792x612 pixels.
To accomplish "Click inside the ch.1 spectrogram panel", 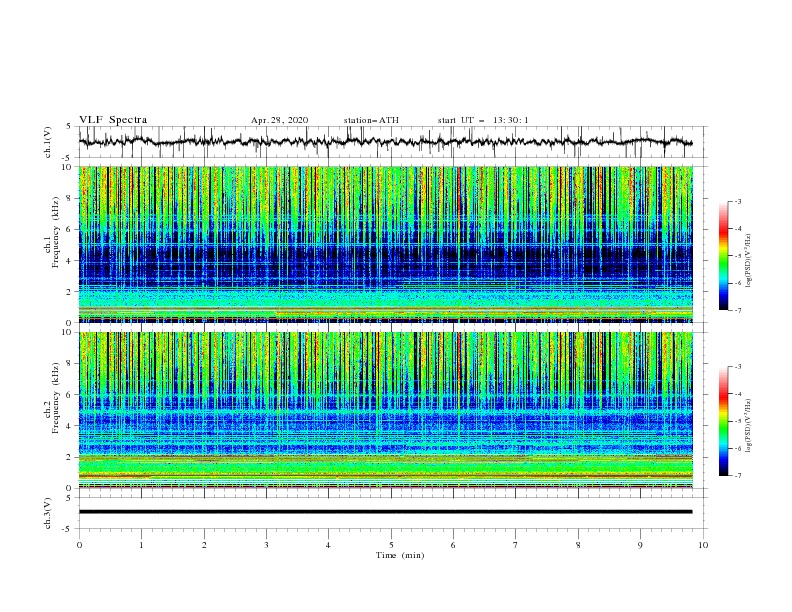I will tap(385, 244).
